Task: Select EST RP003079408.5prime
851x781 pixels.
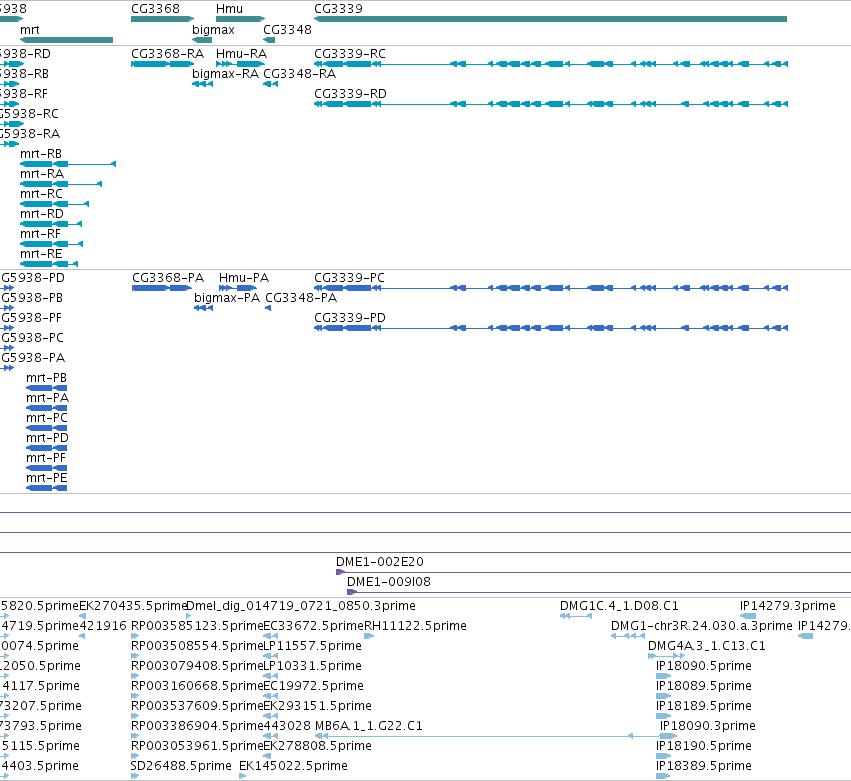Action: click(x=135, y=676)
